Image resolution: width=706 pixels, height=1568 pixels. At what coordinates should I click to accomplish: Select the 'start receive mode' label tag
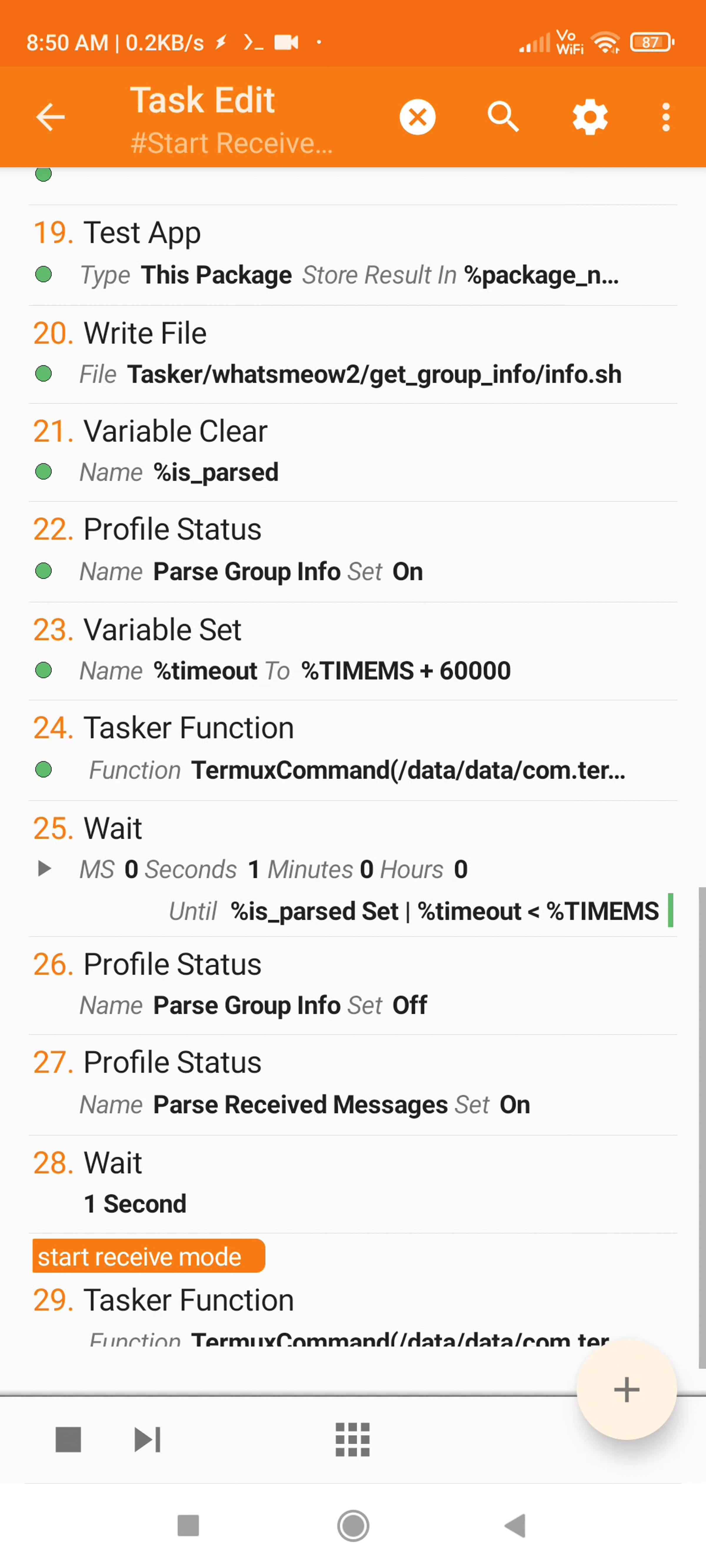(x=149, y=1256)
